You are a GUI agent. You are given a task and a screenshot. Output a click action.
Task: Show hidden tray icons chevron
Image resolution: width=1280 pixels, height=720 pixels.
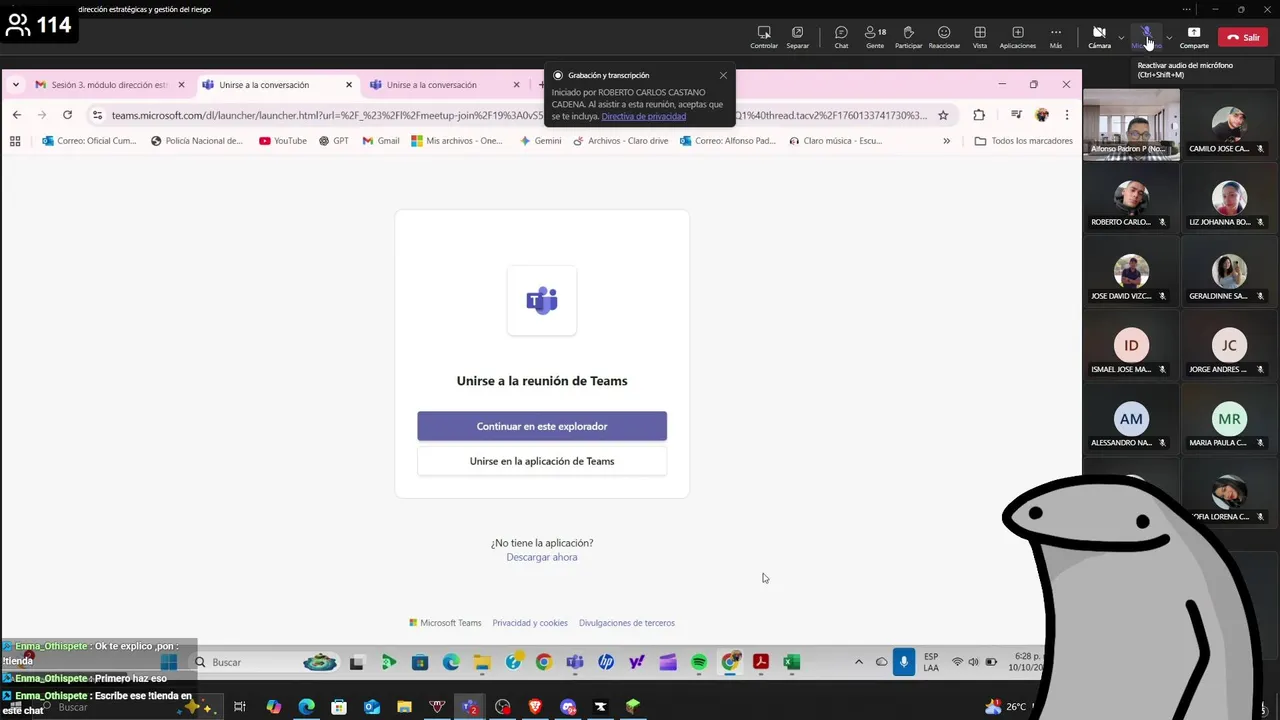click(858, 662)
